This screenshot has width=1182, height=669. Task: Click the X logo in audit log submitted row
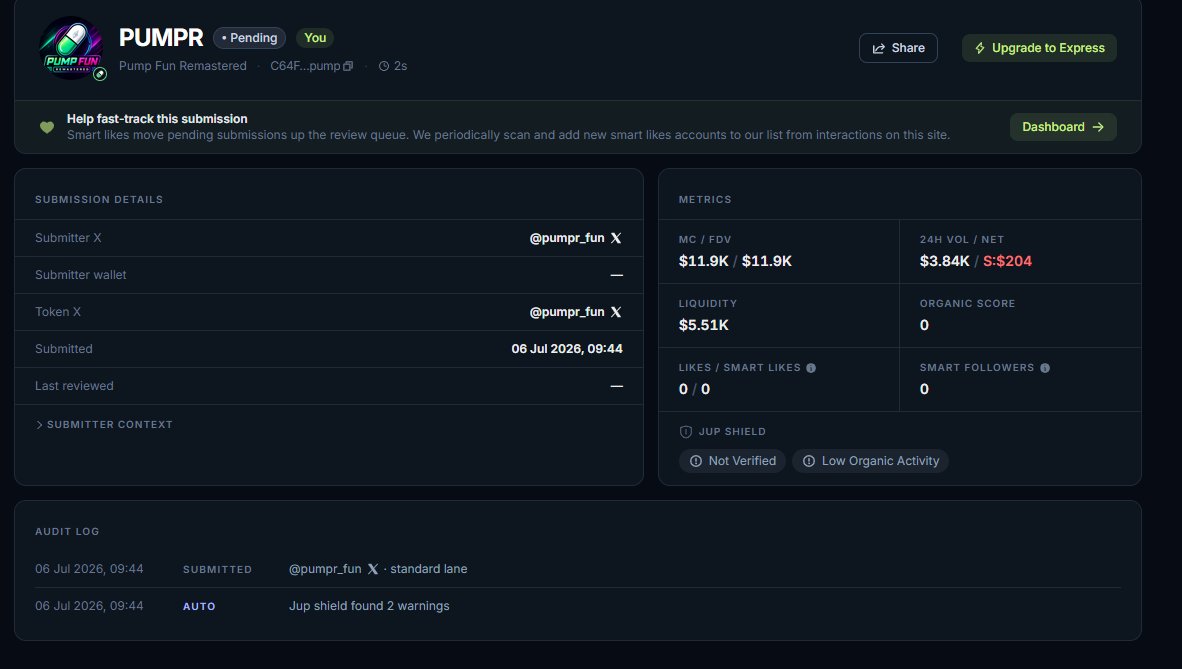373,569
